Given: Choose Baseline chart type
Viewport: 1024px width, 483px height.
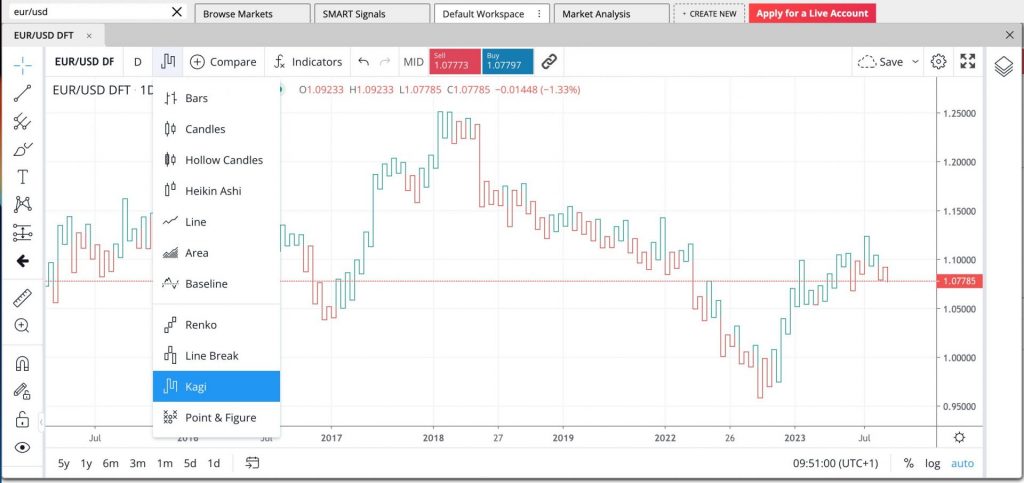Looking at the screenshot, I should (x=216, y=284).
